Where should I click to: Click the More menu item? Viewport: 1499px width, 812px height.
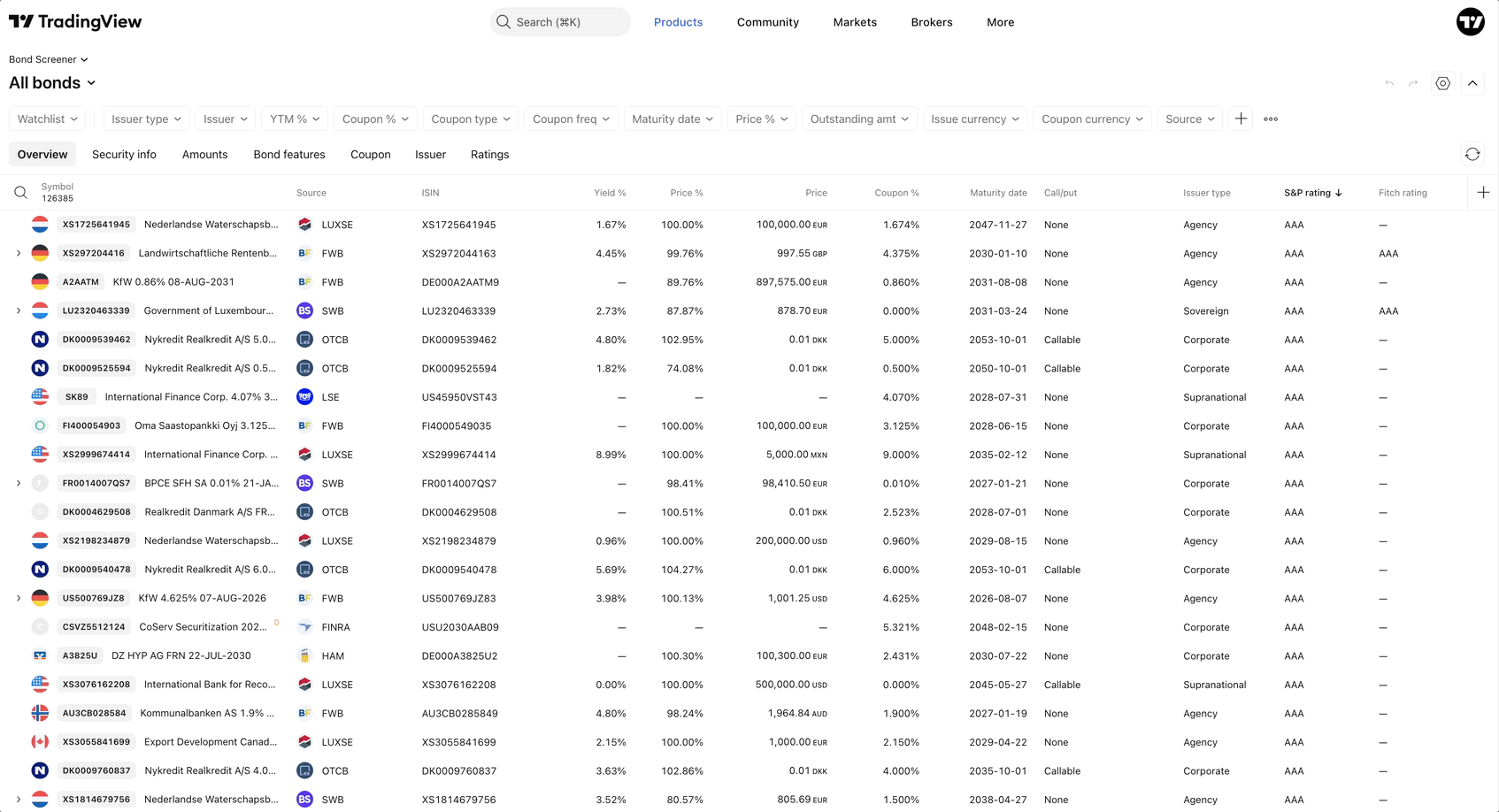1001,22
